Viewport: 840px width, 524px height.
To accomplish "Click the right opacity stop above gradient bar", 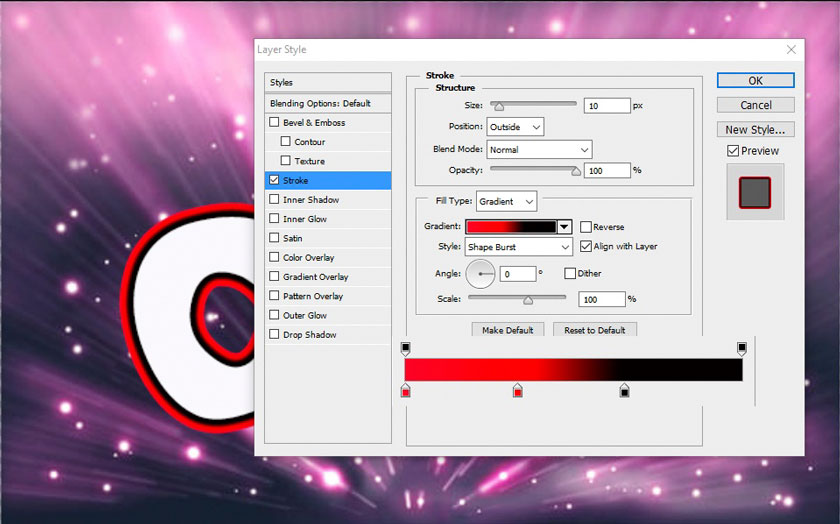I will click(x=741, y=349).
